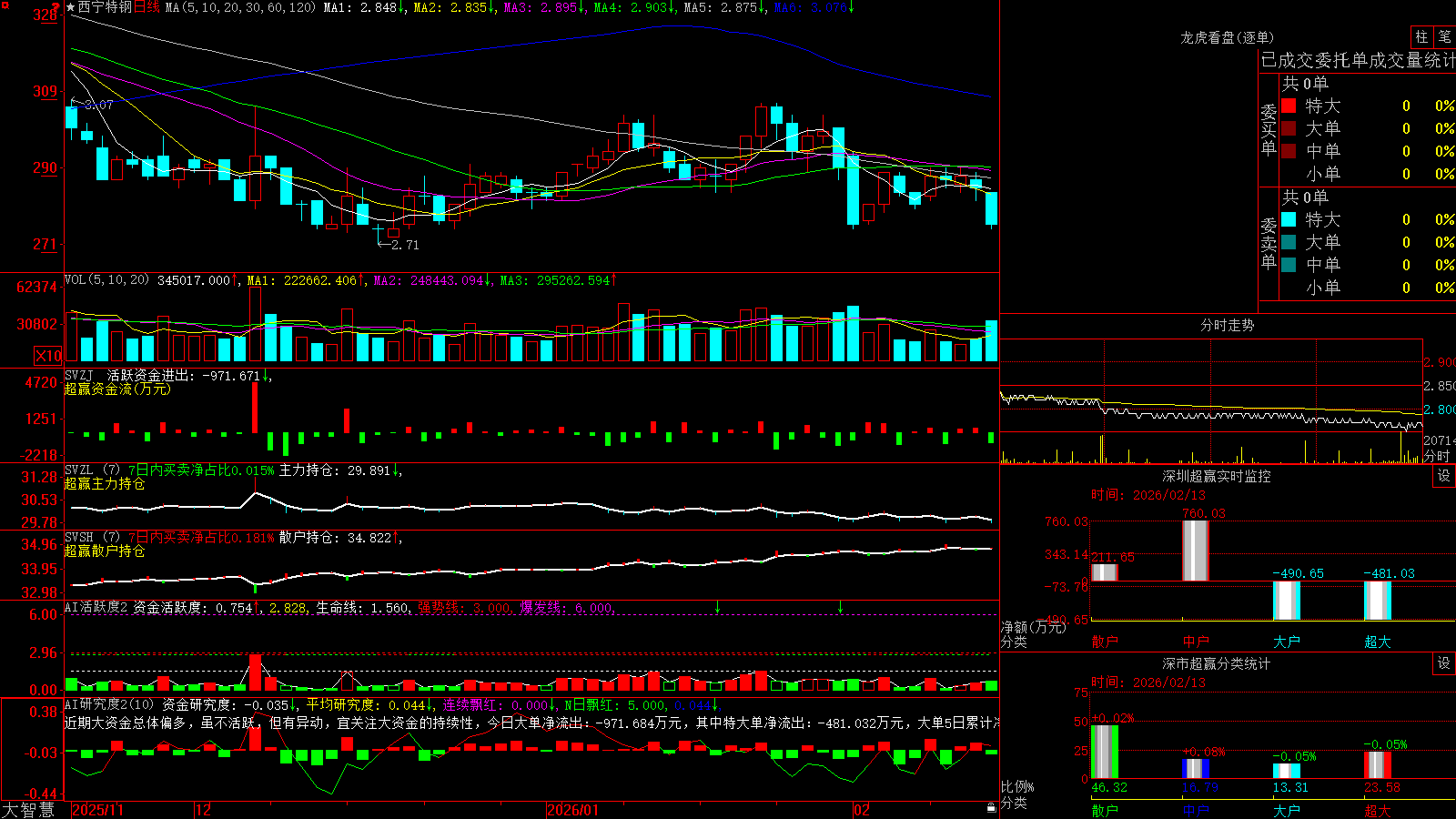Screen dimensions: 1456x819
Task: Select the 分时走势 panel title
Action: tap(1227, 325)
